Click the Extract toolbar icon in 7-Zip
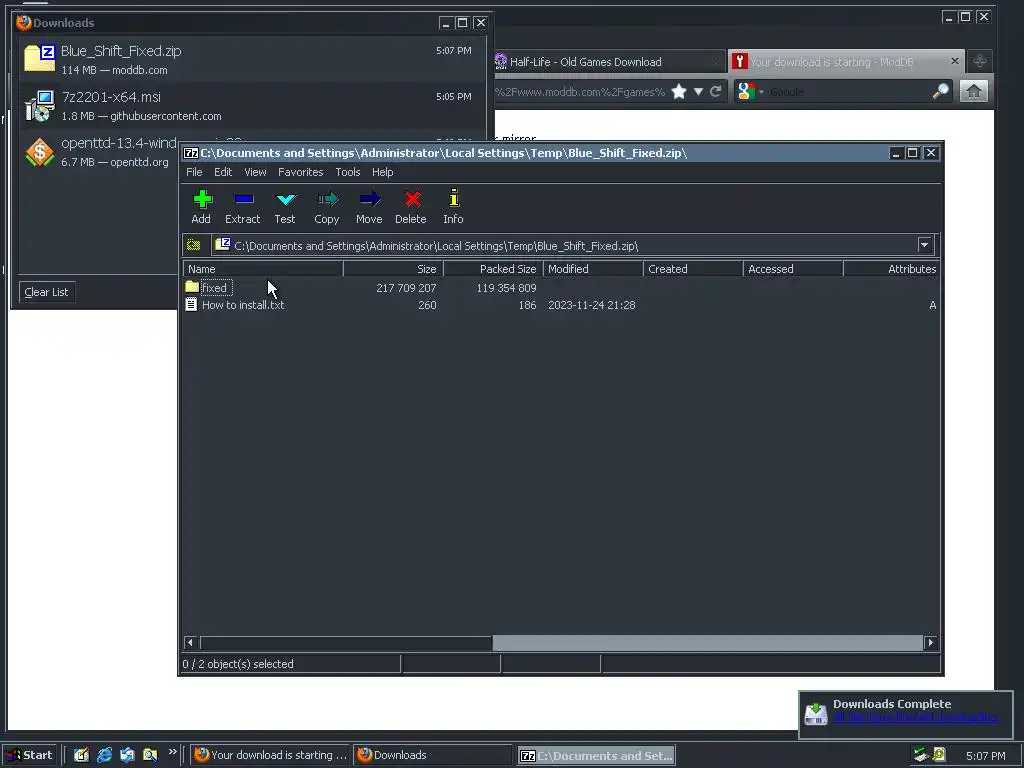Viewport: 1024px width, 768px height. pos(244,199)
